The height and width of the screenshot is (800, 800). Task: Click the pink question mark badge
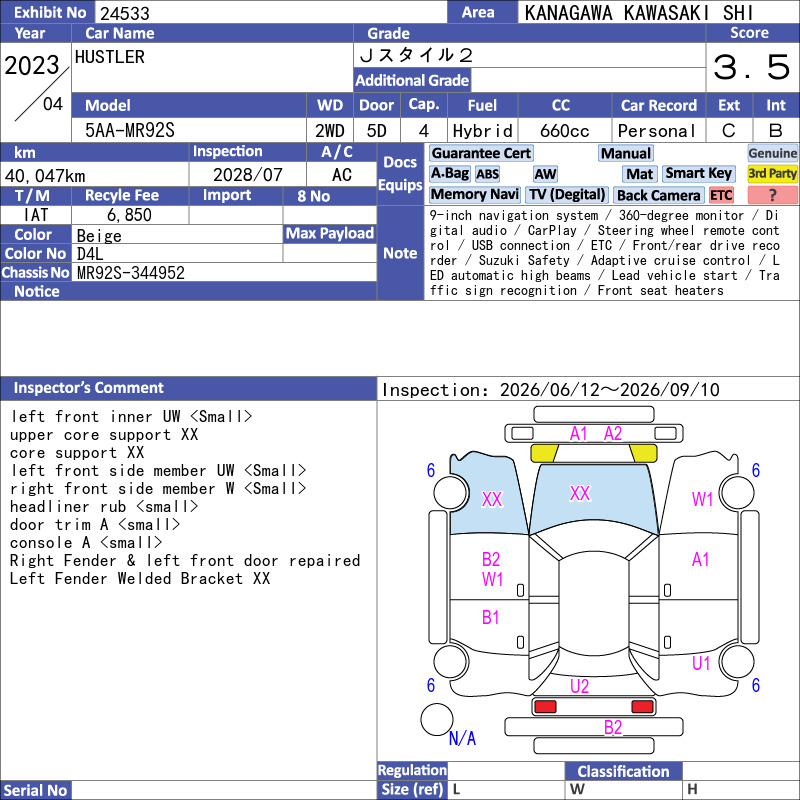pos(772,195)
